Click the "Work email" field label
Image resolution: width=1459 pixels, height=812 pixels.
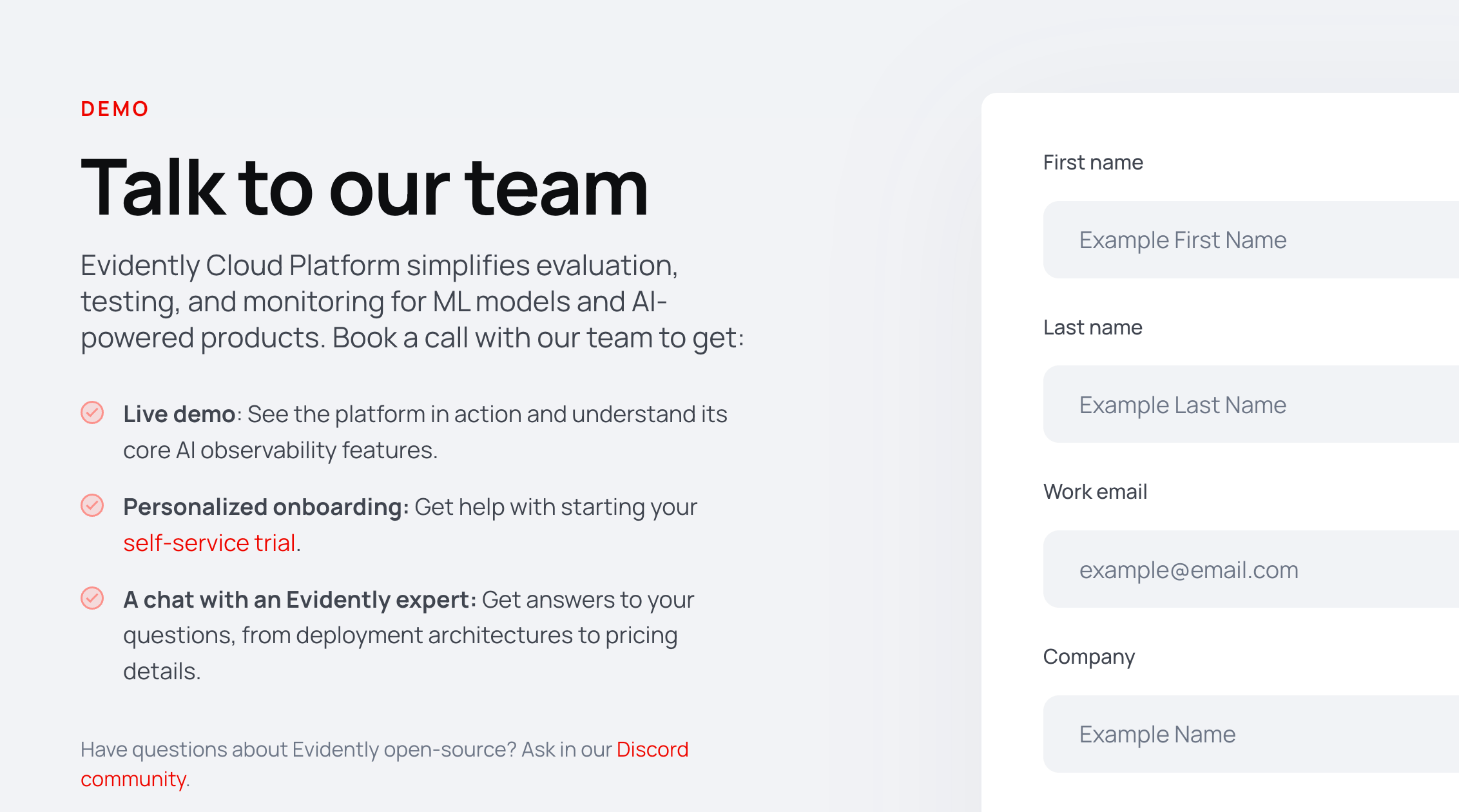1096,492
